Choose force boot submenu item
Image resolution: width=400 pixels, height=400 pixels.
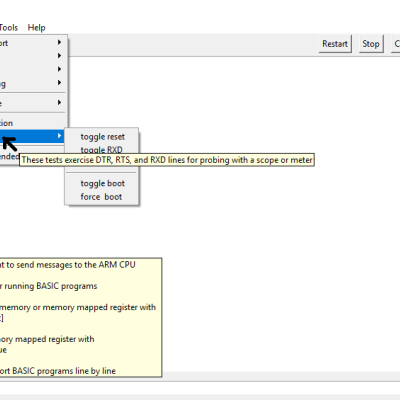tap(102, 197)
